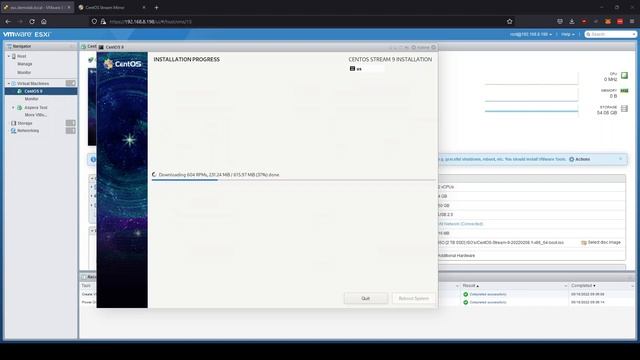This screenshot has width=640, height=360.
Task: Open Manage under Host
Action: (24, 64)
